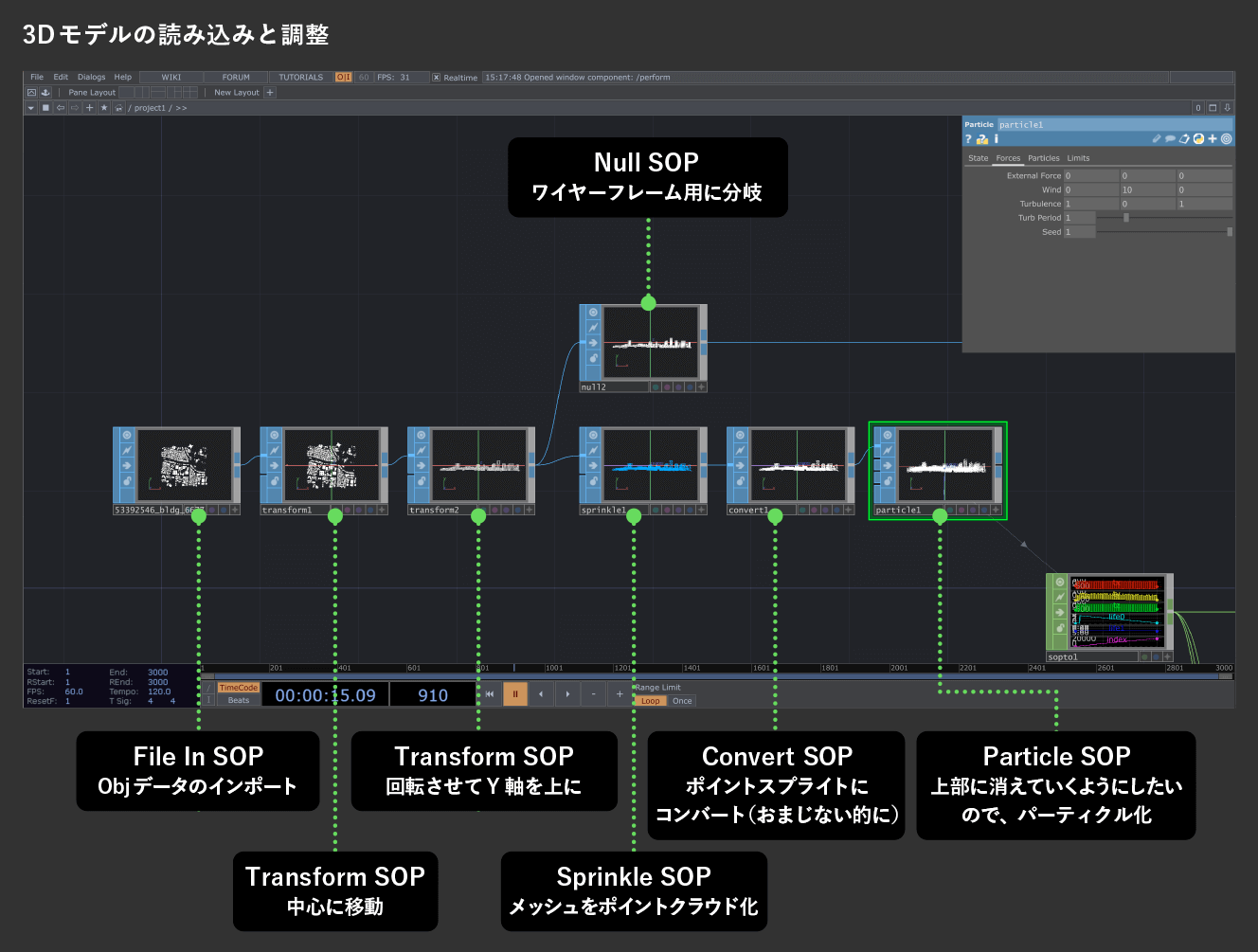Image resolution: width=1258 pixels, height=952 pixels.
Task: Open the Edit menu
Action: click(61, 78)
